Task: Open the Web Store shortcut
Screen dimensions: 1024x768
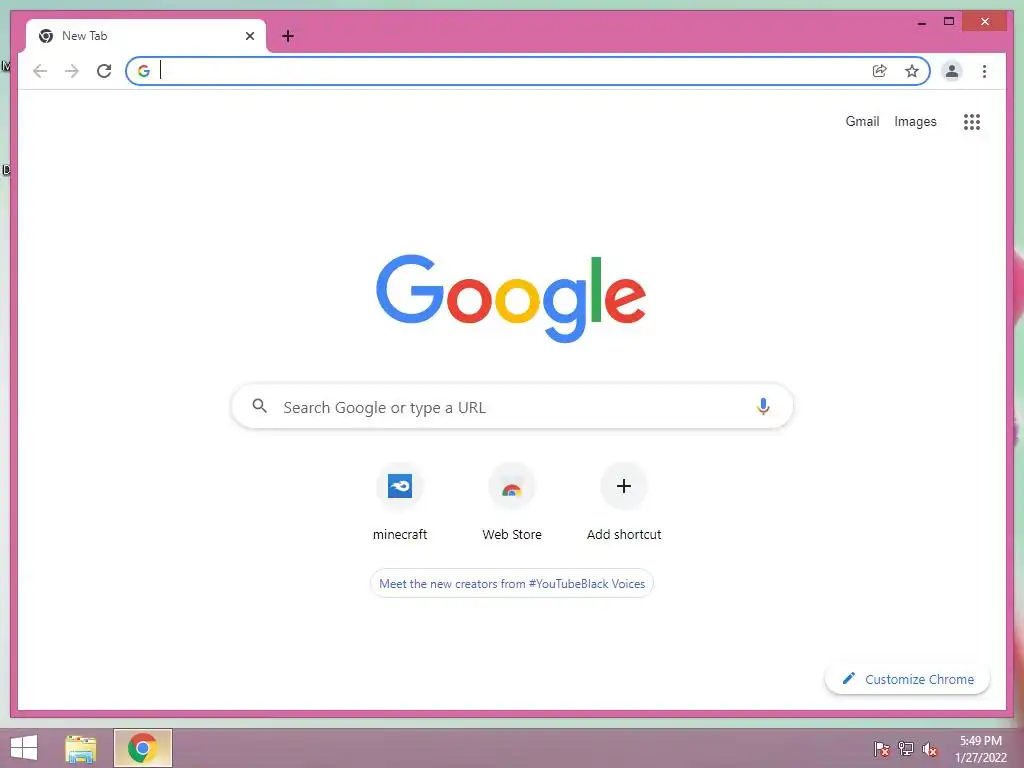Action: (x=512, y=502)
